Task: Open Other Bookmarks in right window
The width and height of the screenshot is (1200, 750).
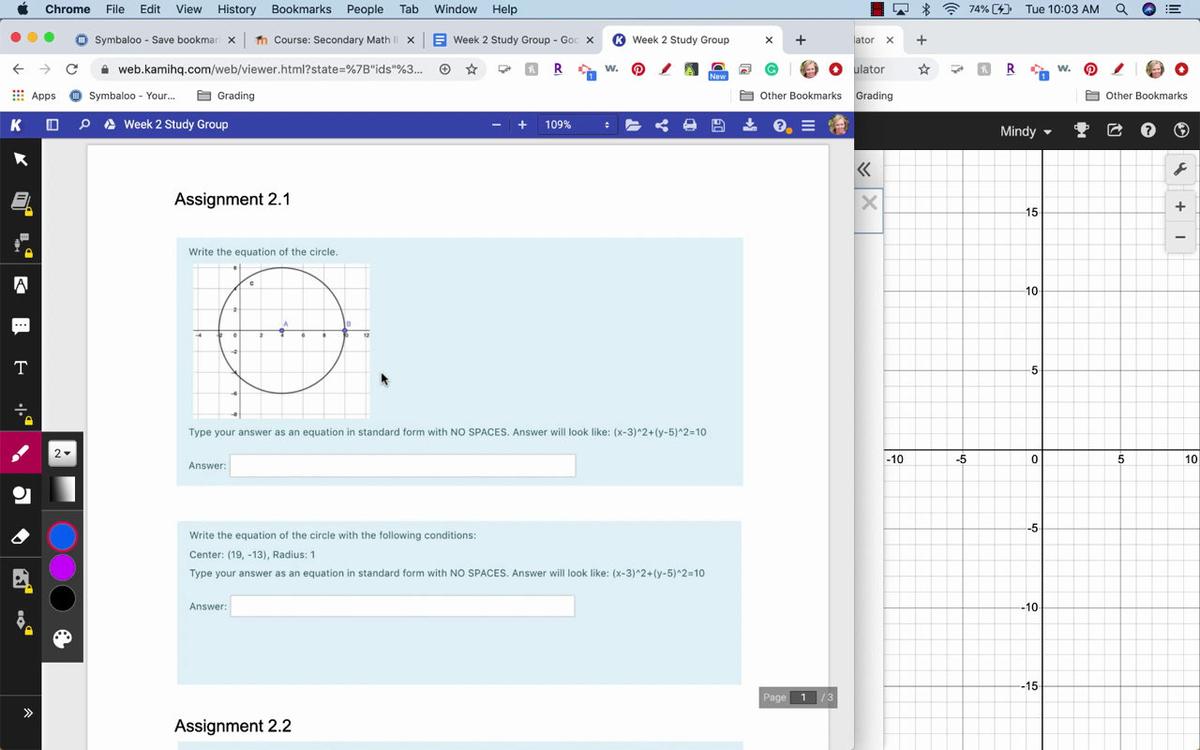Action: pyautogui.click(x=1136, y=96)
